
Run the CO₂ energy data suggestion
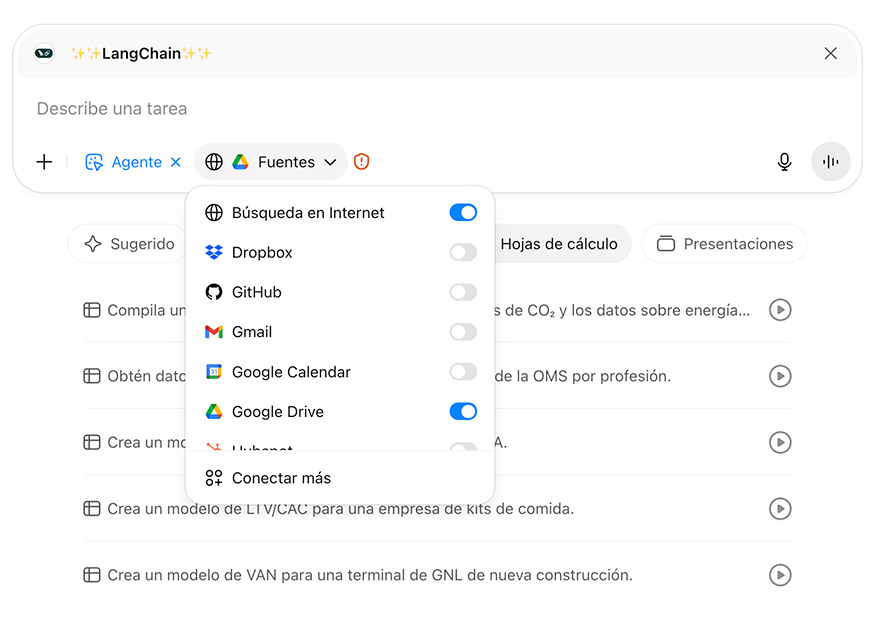780,310
